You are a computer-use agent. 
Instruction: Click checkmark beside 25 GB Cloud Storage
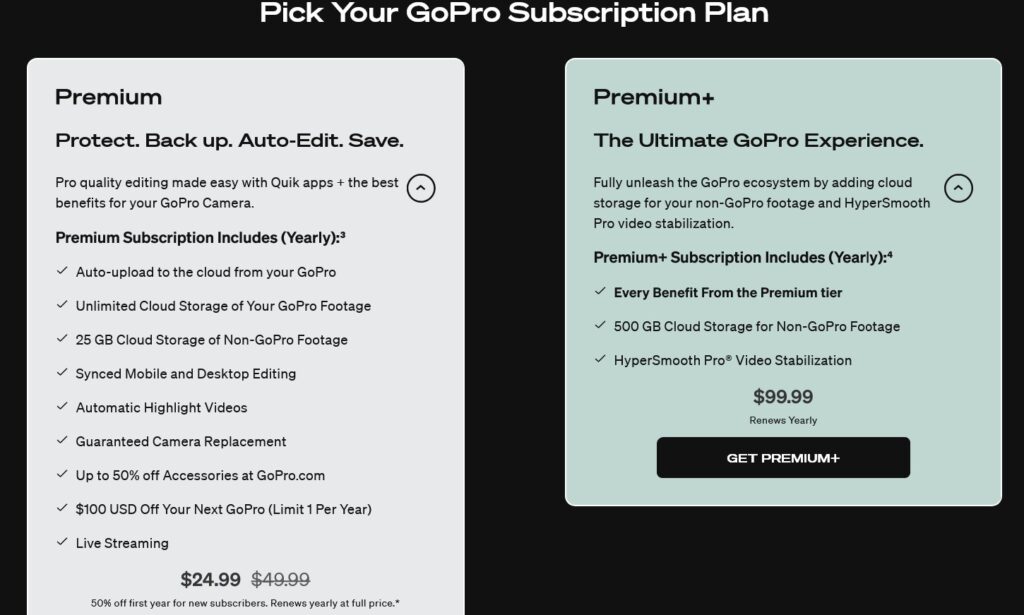coord(62,339)
